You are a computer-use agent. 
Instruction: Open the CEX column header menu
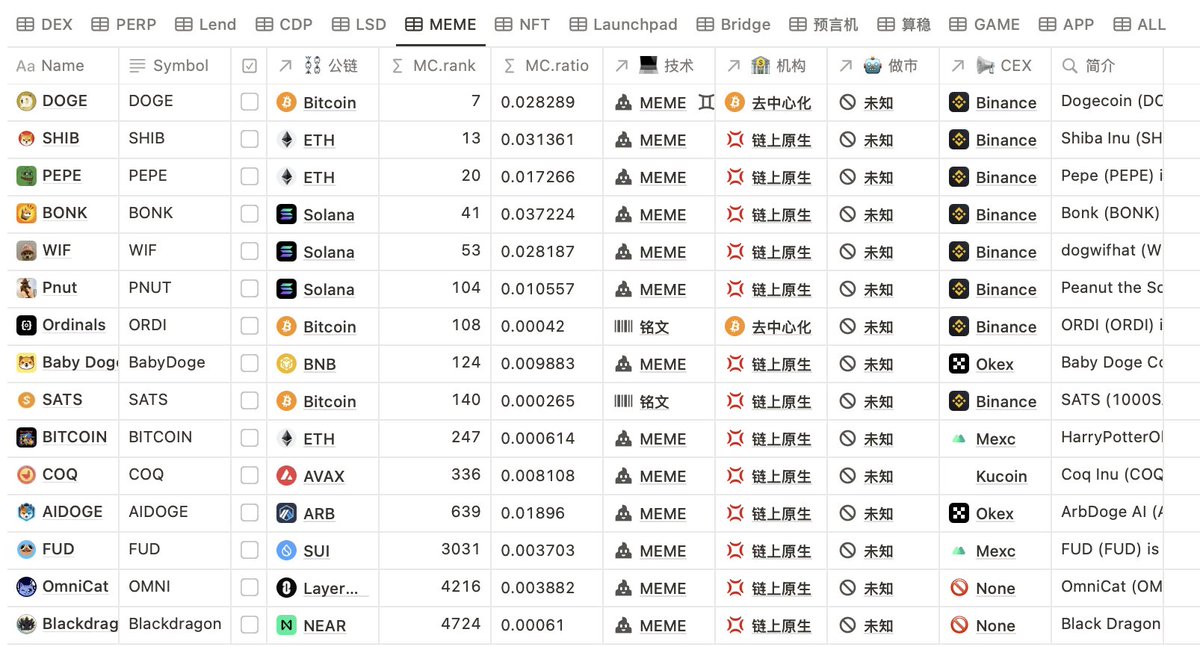click(x=995, y=66)
